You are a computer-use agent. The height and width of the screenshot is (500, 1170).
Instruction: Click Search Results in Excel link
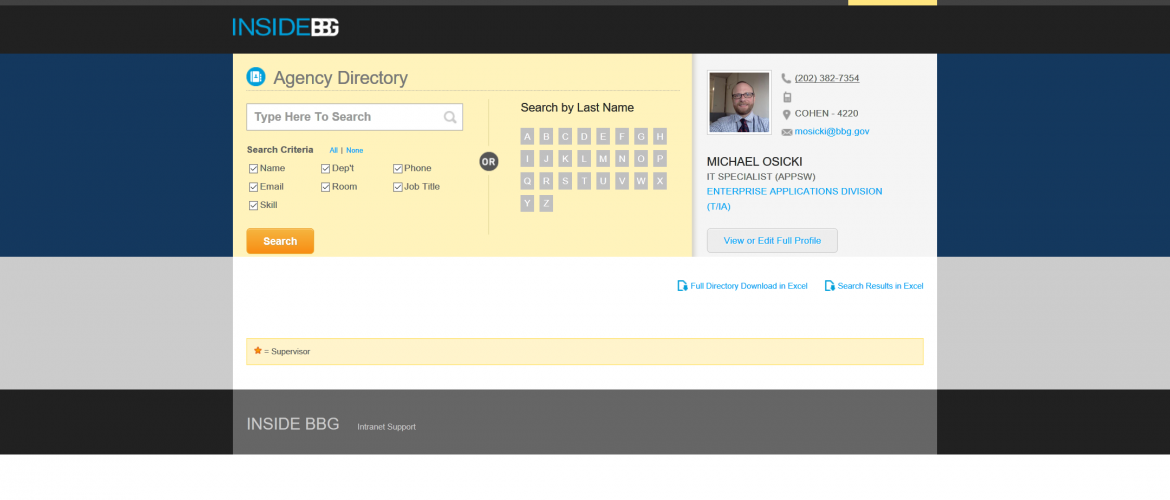click(x=880, y=286)
